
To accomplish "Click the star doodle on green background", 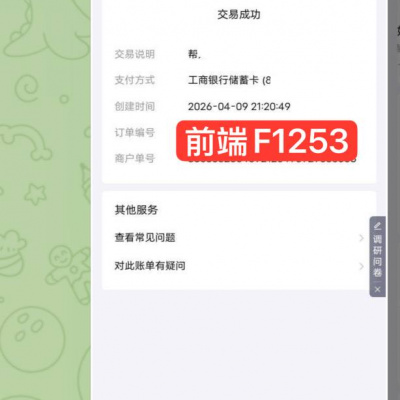I will point(35,194).
